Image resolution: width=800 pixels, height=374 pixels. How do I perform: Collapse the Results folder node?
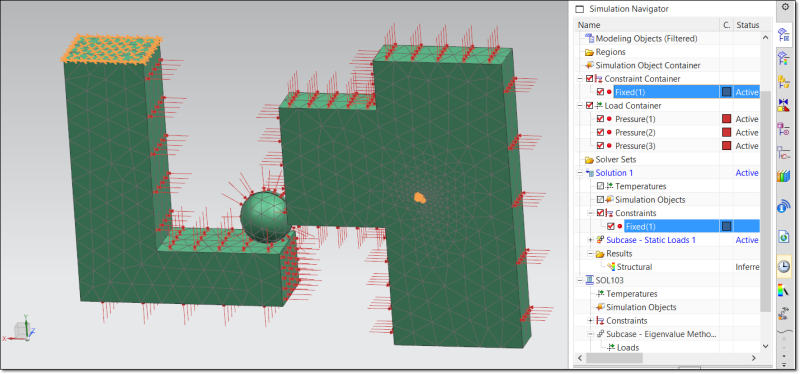pyautogui.click(x=591, y=254)
